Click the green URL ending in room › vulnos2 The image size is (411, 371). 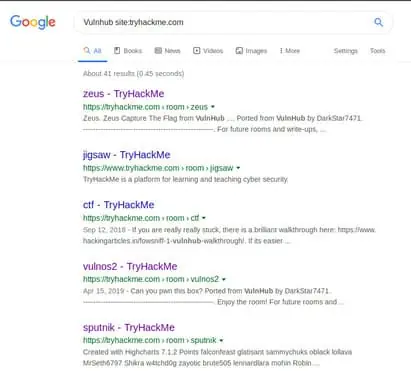151,279
